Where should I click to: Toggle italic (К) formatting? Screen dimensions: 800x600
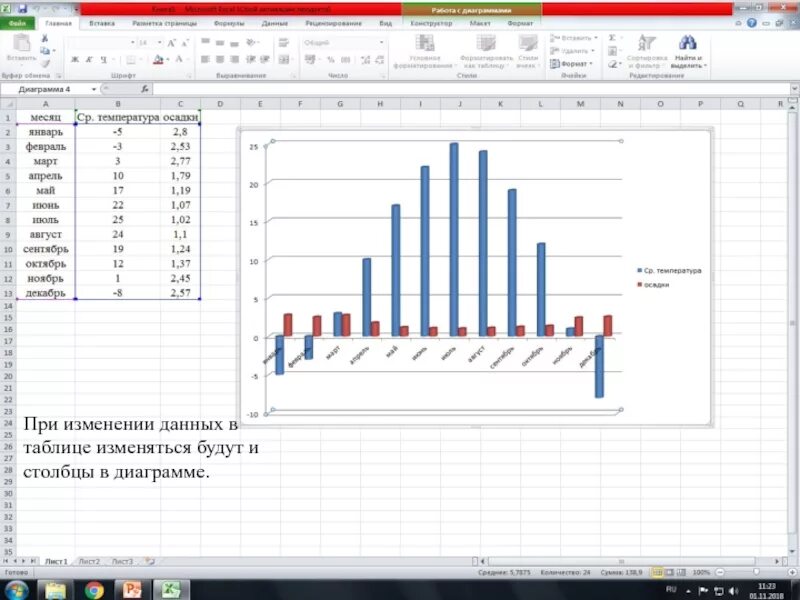pos(89,60)
